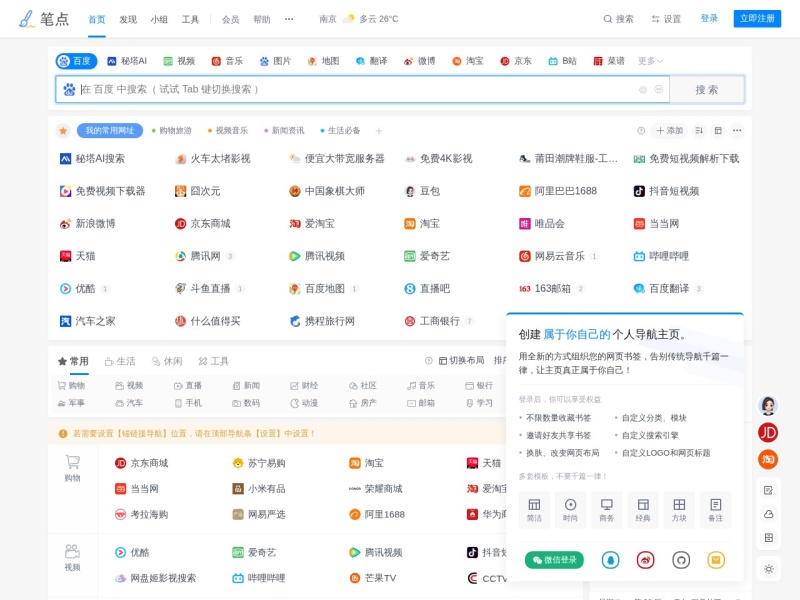The width and height of the screenshot is (800, 600).
Task: Choose the 时尚 template icon
Action: (570, 510)
